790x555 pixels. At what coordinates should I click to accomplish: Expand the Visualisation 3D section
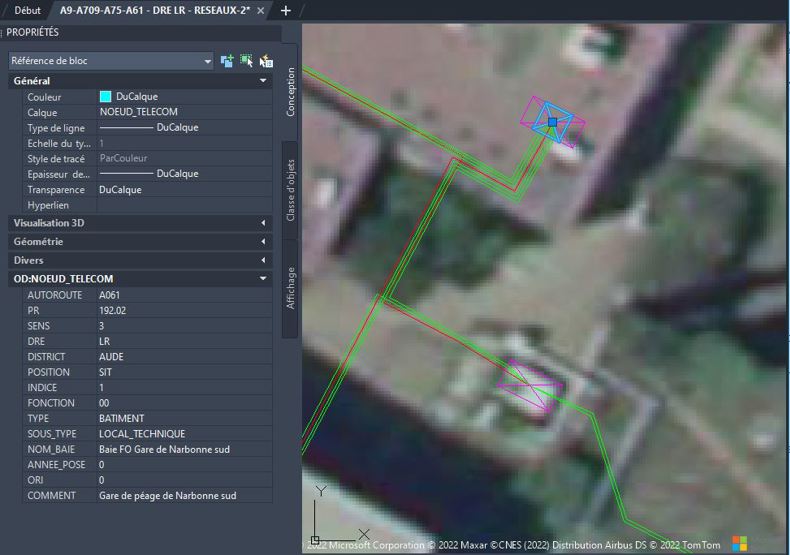pyautogui.click(x=263, y=223)
